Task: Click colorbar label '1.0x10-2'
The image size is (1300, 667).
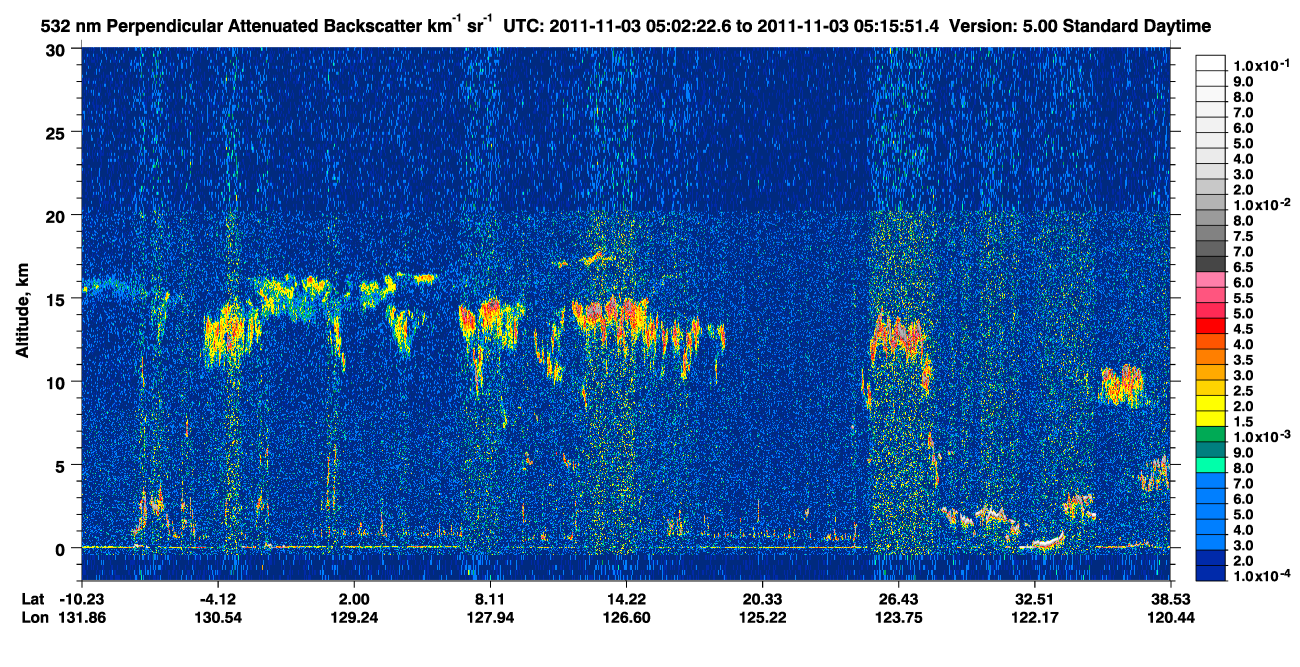Action: point(1260,205)
